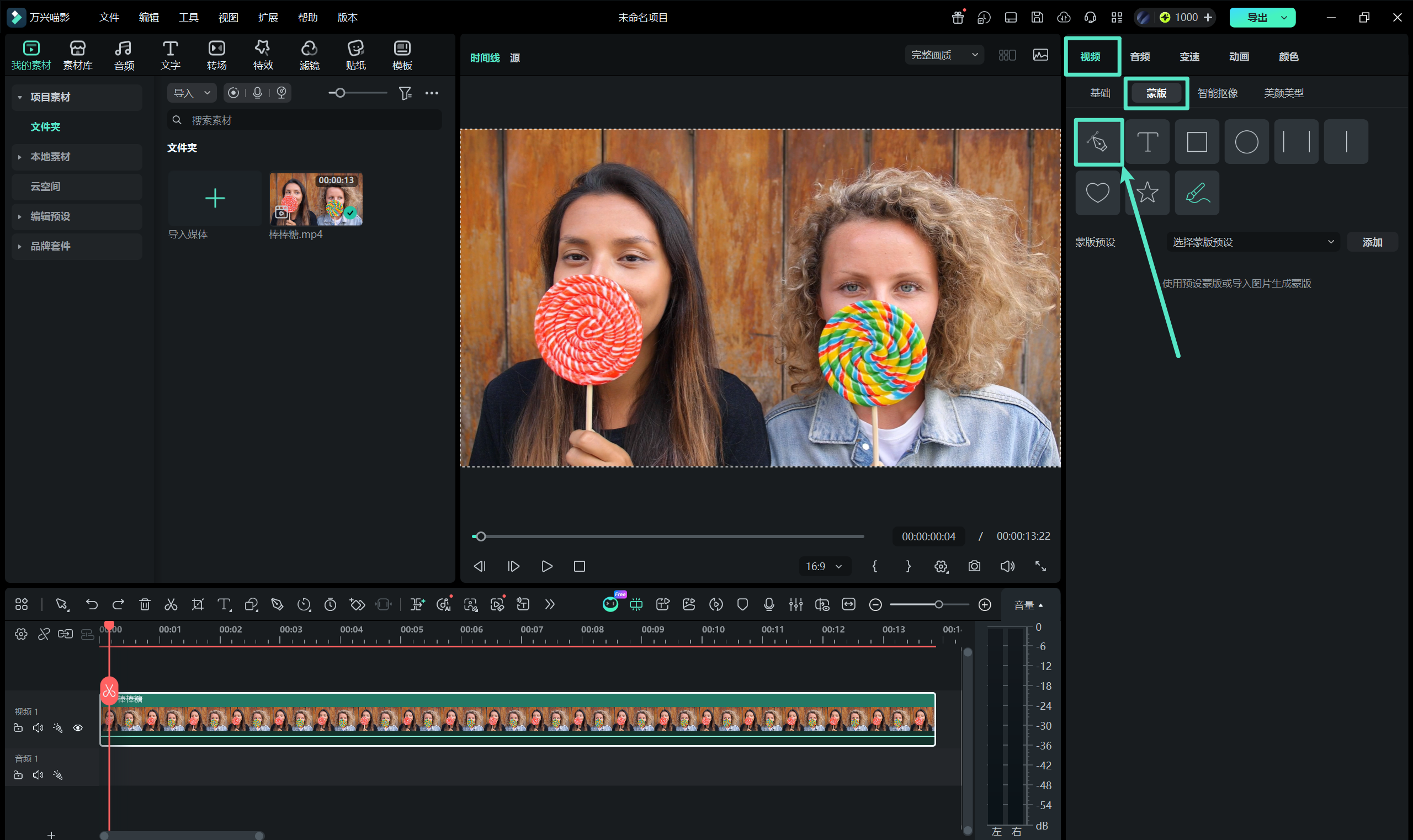Select the heart-shaped mask
Viewport: 1413px width, 840px height.
[x=1097, y=193]
